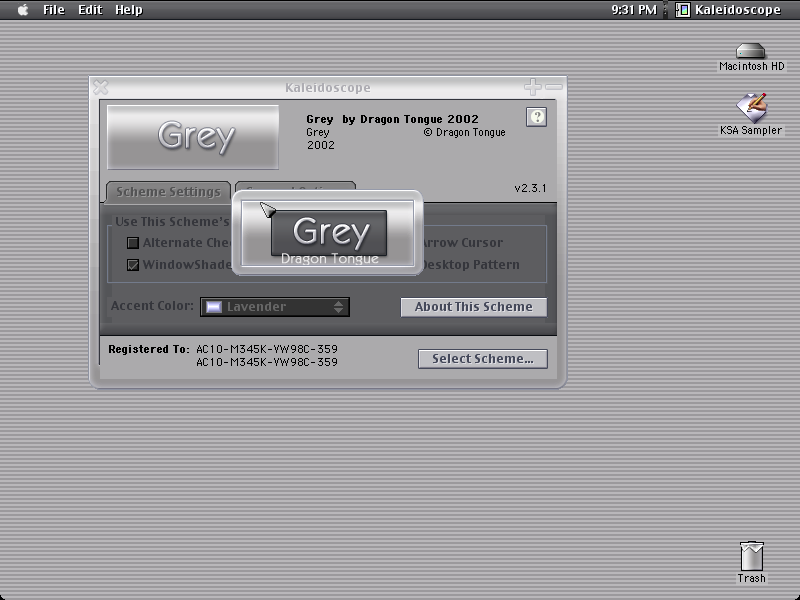Select the Trash icon on the desktop

tap(752, 562)
